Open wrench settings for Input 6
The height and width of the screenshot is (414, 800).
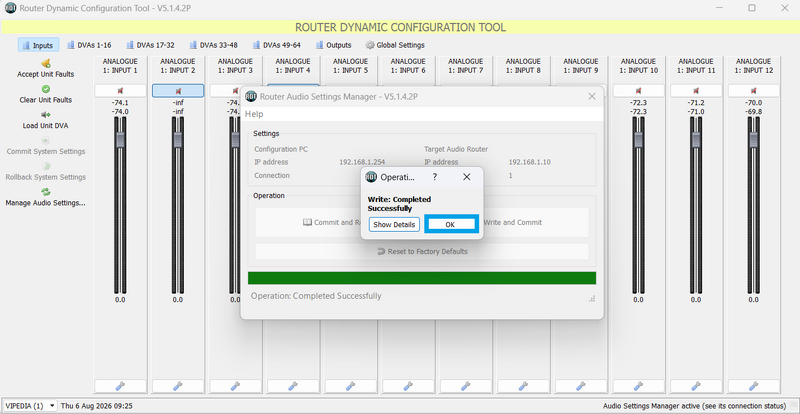(x=409, y=386)
